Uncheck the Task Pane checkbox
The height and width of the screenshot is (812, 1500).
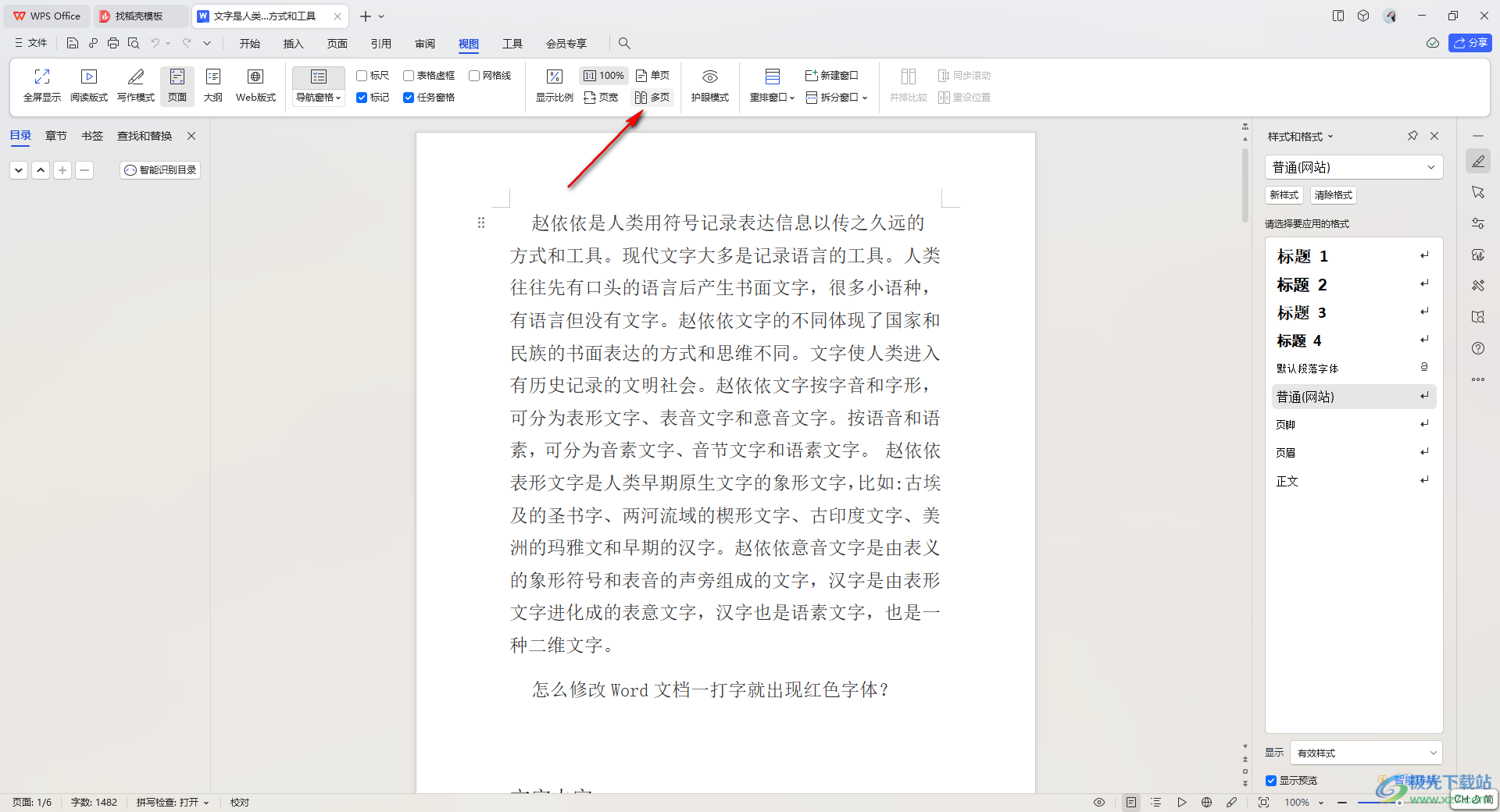pos(409,98)
